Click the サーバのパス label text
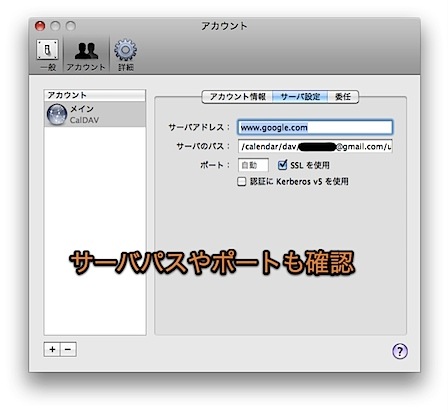 coord(203,146)
